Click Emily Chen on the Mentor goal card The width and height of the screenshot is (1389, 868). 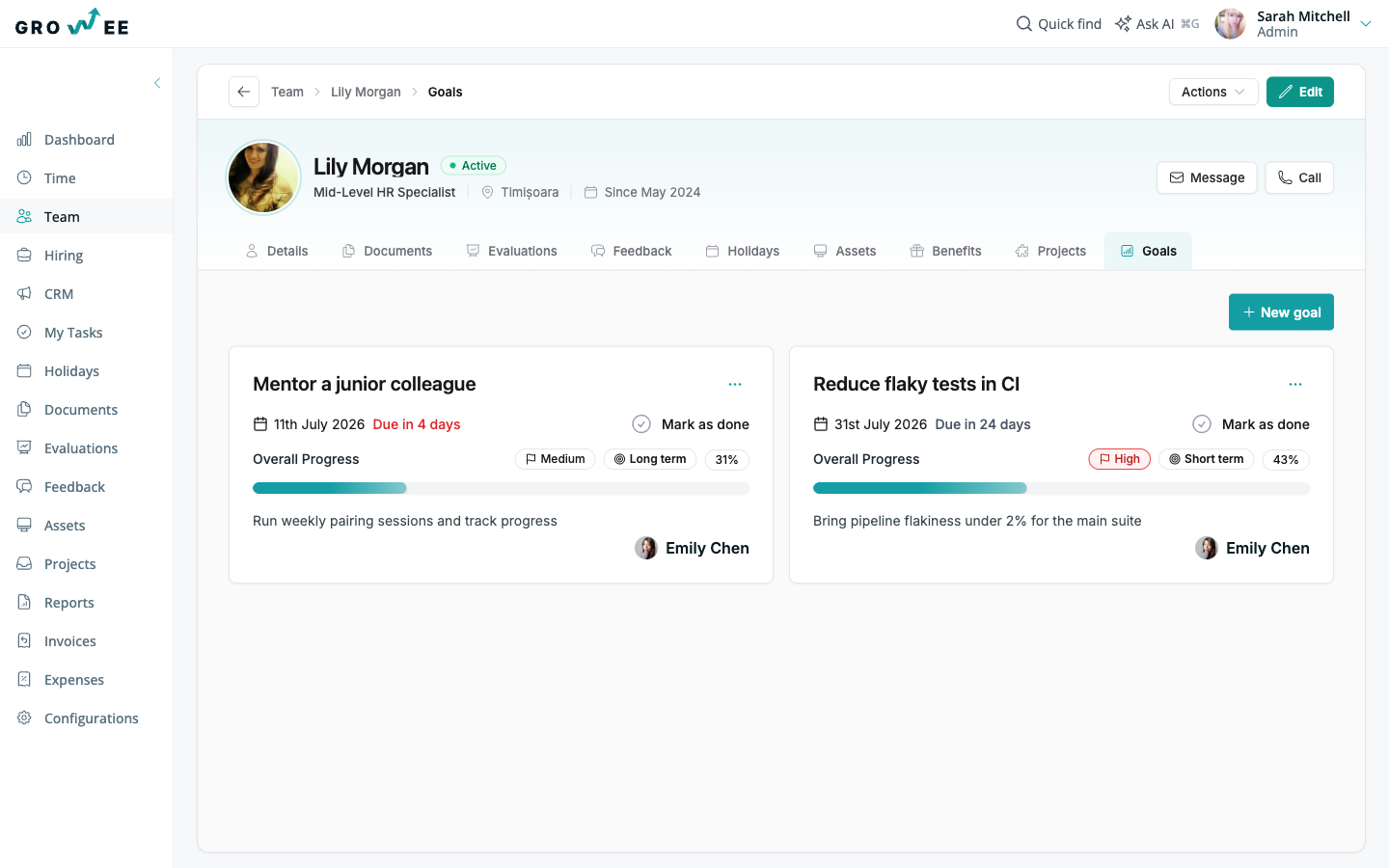692,548
